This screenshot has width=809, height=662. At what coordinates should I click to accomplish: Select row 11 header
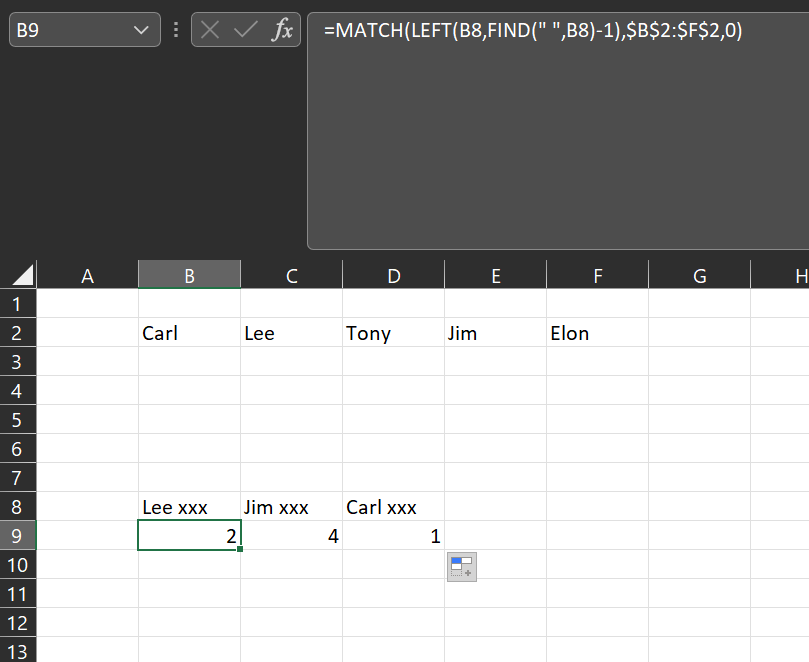18,594
